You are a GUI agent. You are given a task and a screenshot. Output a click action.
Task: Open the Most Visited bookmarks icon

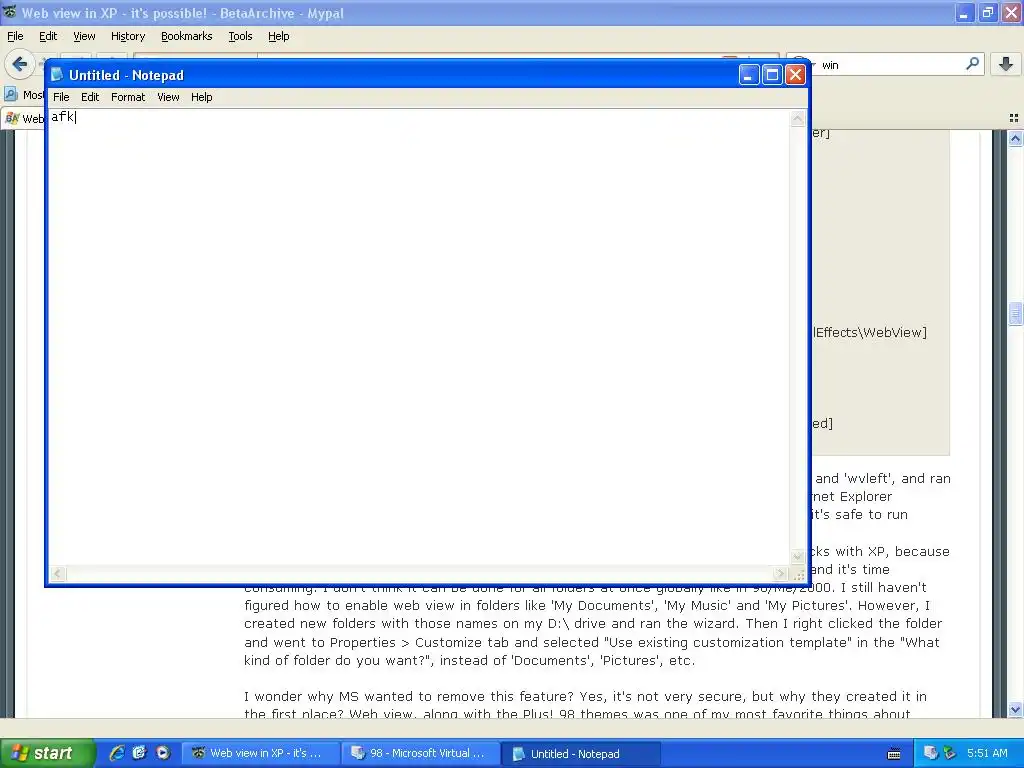point(11,95)
